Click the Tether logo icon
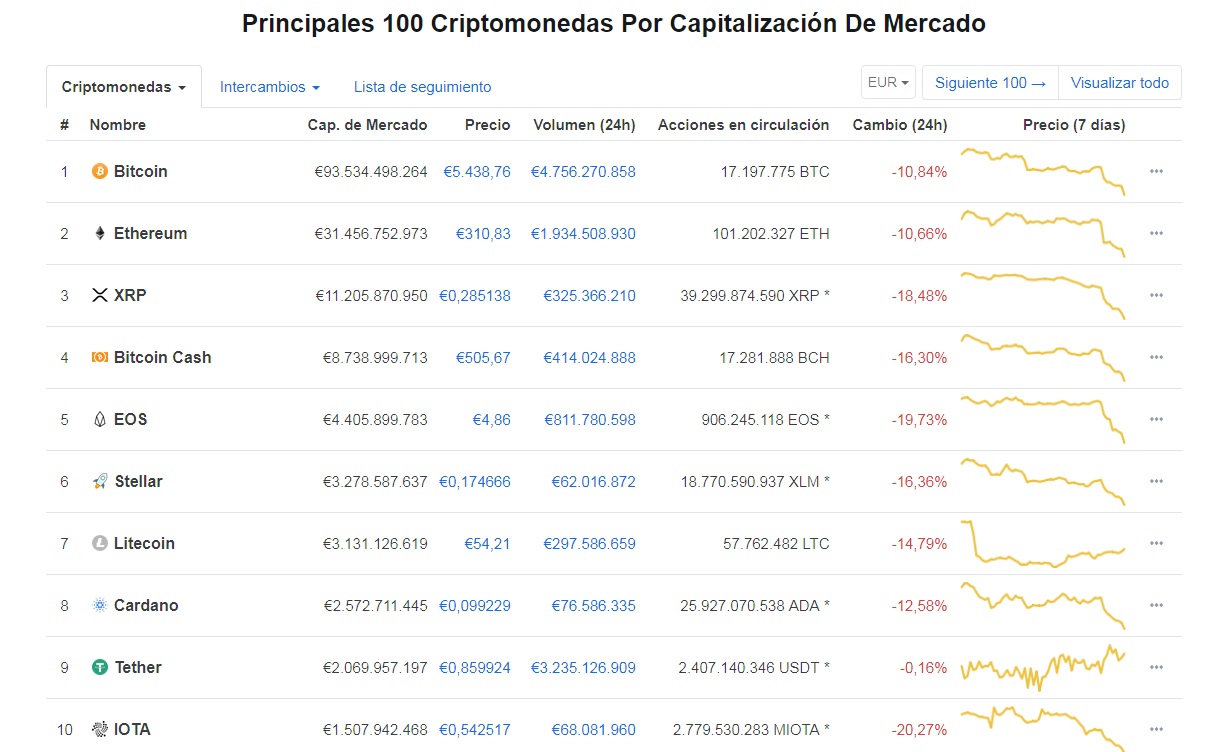Image resolution: width=1224 pixels, height=752 pixels. click(x=99, y=668)
